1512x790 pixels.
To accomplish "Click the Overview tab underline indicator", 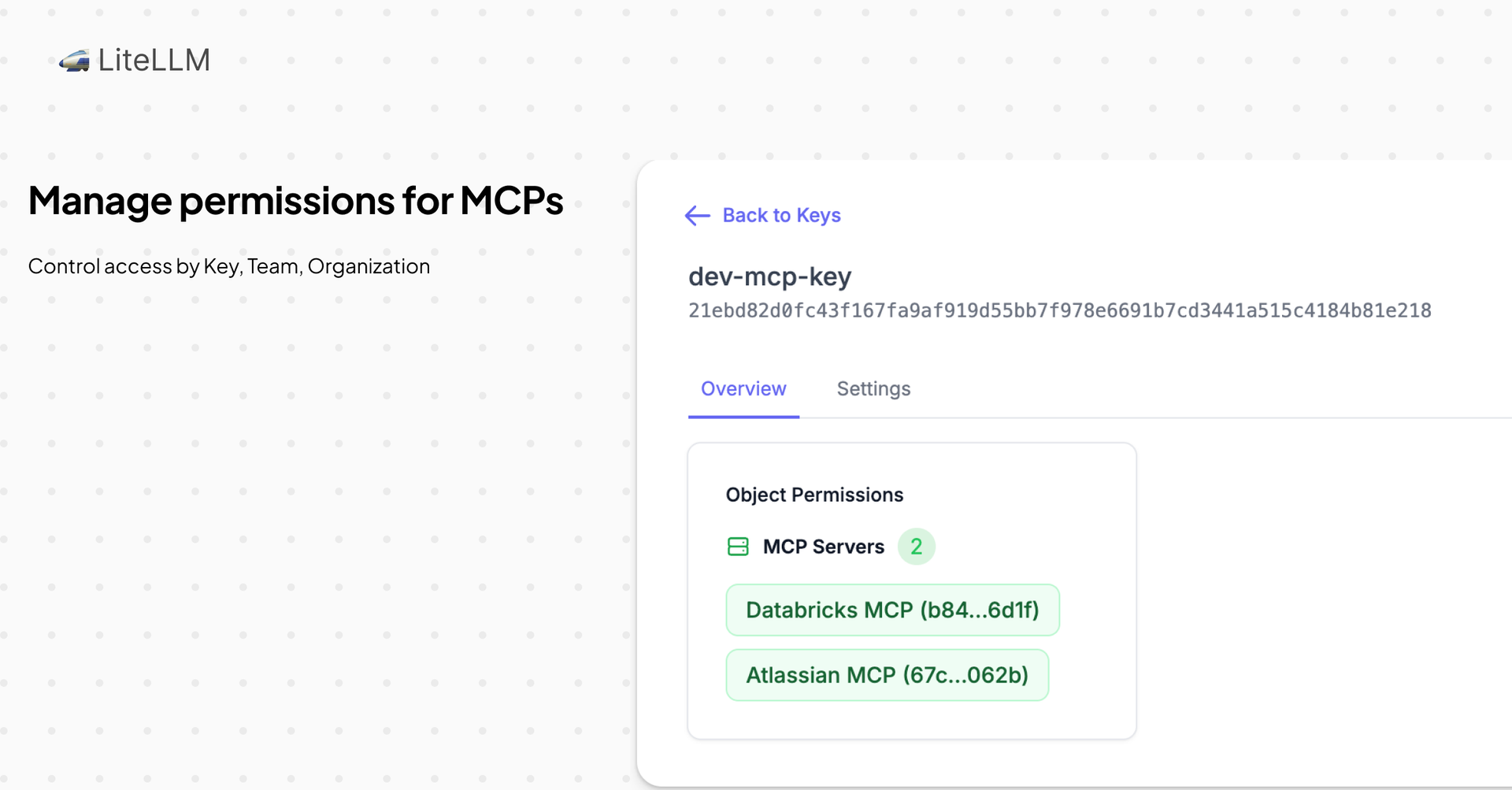I will click(743, 415).
